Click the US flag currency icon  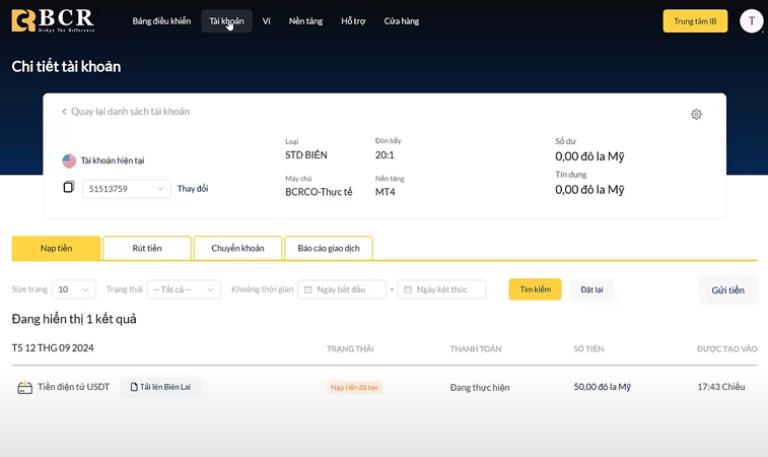[69, 160]
